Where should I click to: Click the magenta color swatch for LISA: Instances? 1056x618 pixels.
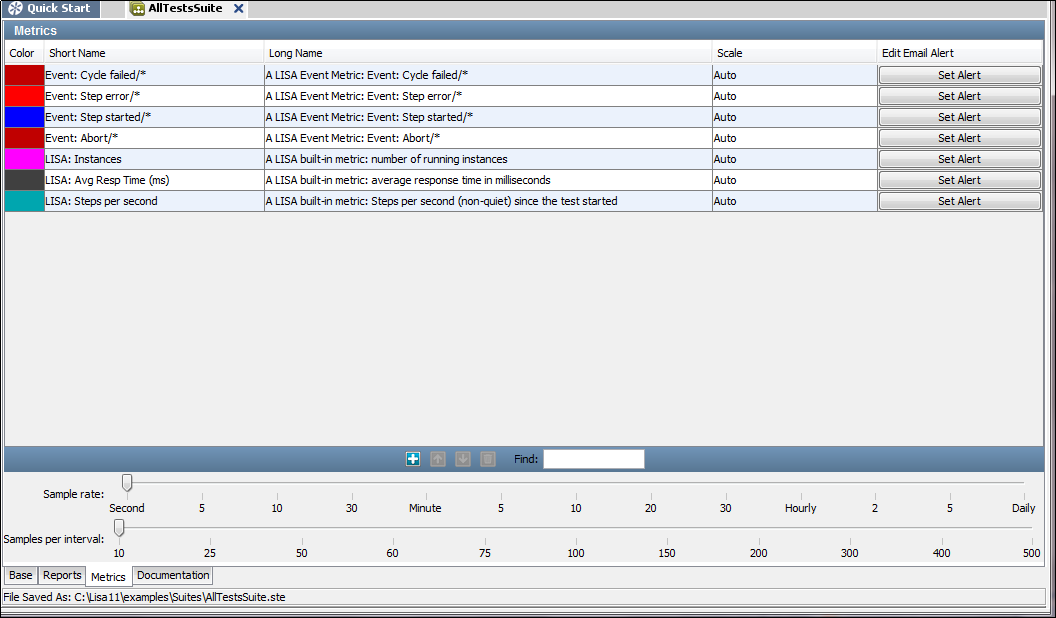(x=23, y=158)
